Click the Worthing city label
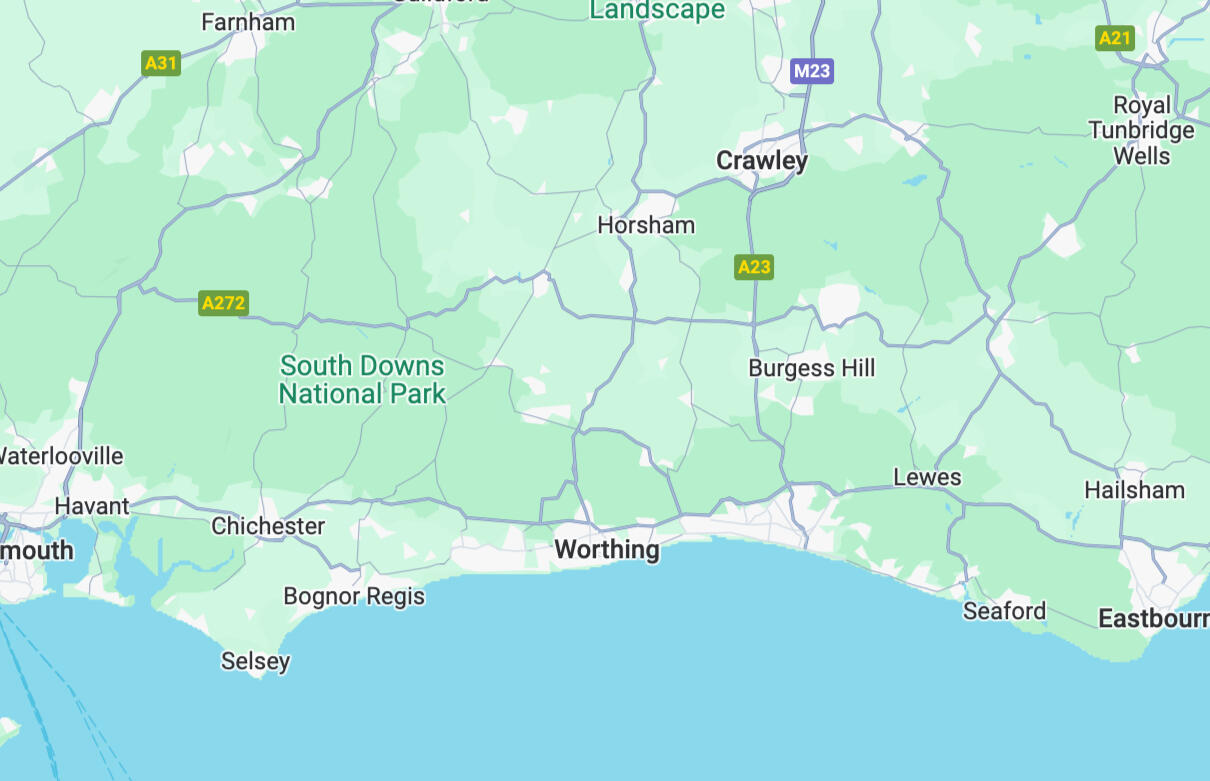The image size is (1210, 781). click(607, 549)
